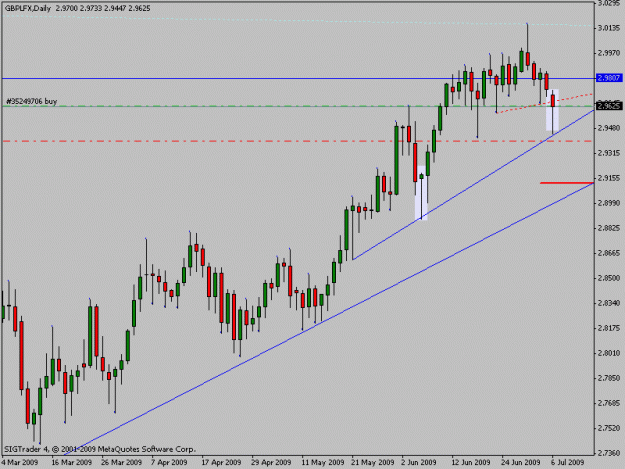625x469 pixels.
Task: Click the 2.8175 price axis label
Action: (609, 328)
